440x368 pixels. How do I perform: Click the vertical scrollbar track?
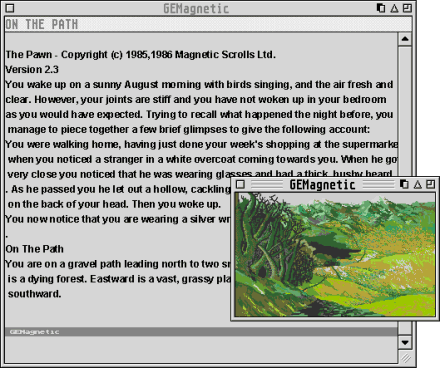405,112
